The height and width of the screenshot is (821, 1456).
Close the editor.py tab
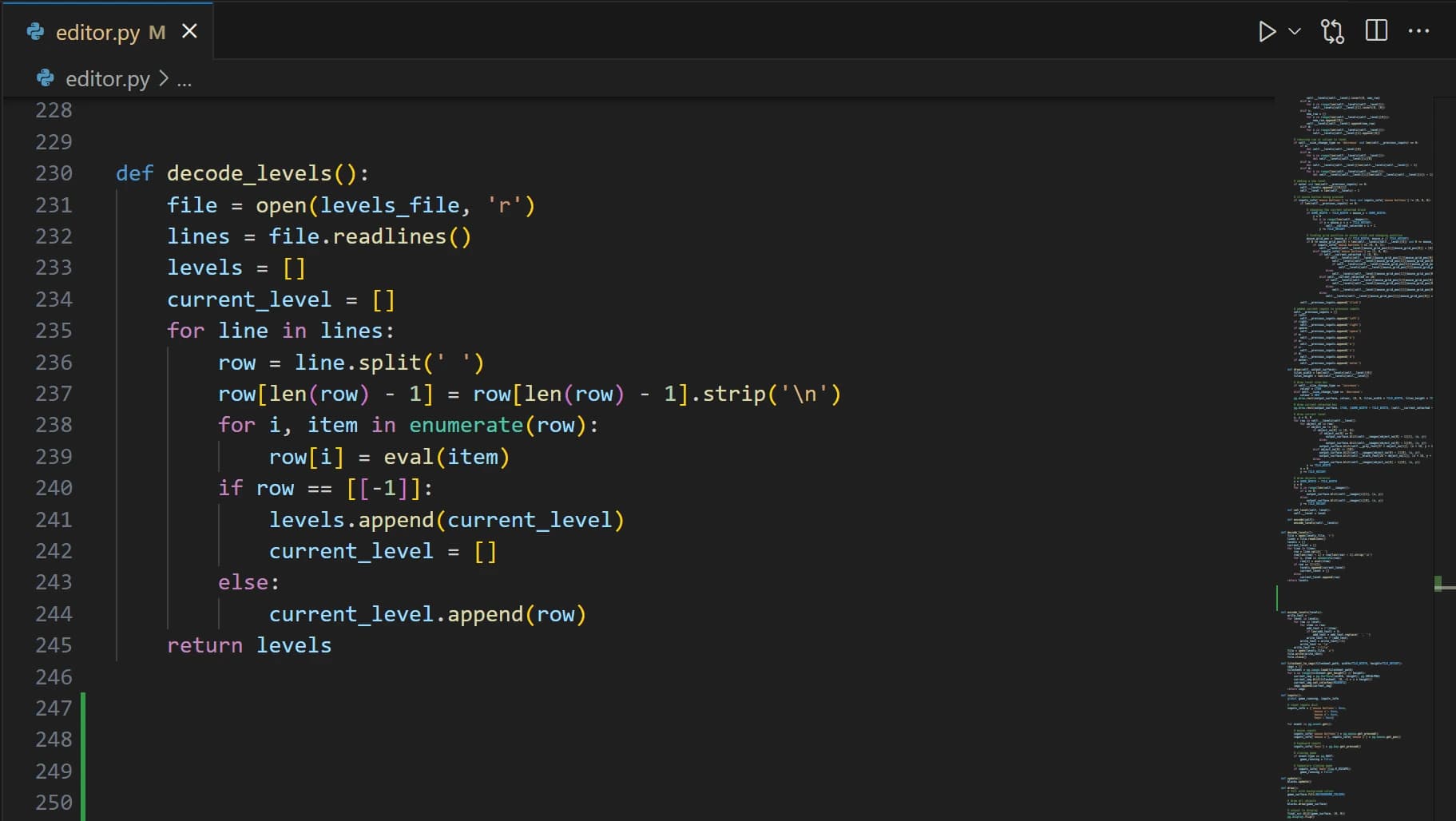(x=189, y=31)
